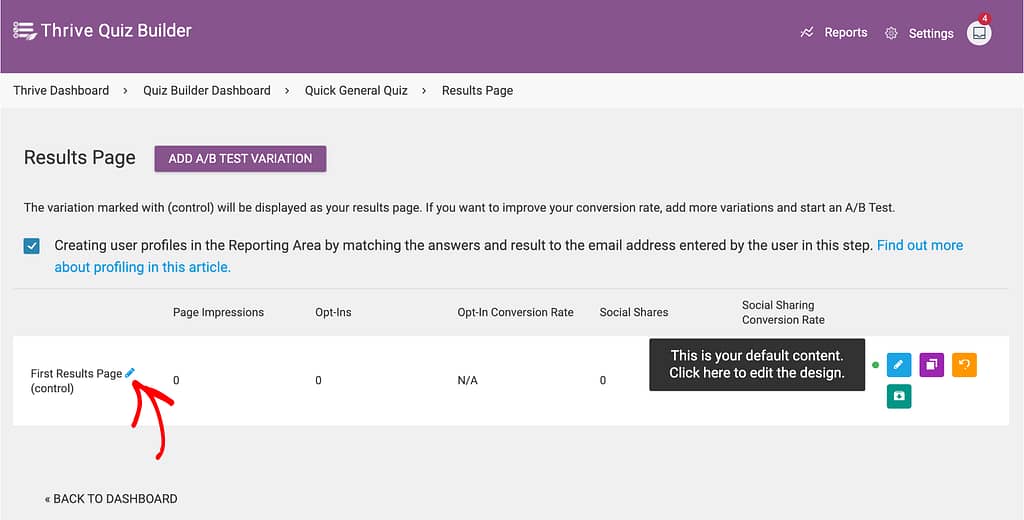Viewport: 1024px width, 520px height.
Task: Click the orange reset button
Action: [964, 365]
